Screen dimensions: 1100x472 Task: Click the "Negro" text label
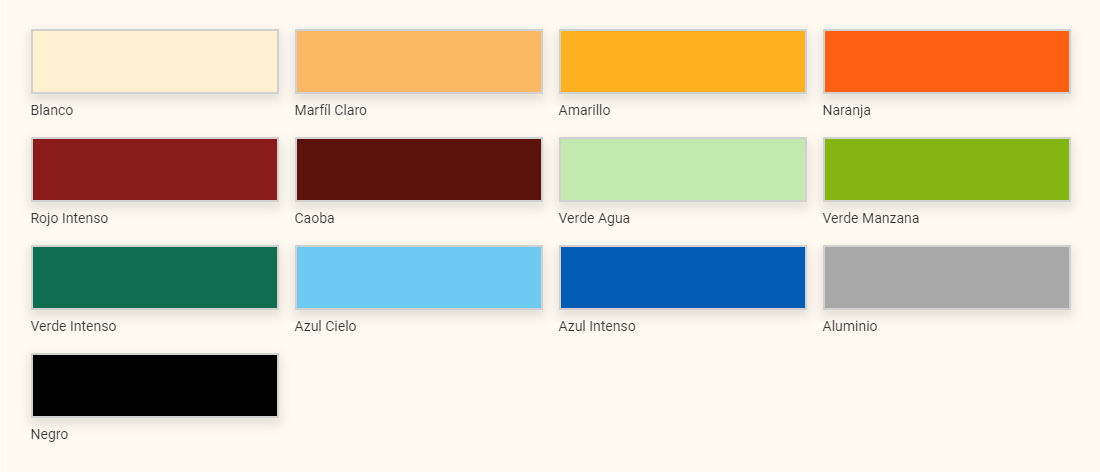(x=49, y=434)
